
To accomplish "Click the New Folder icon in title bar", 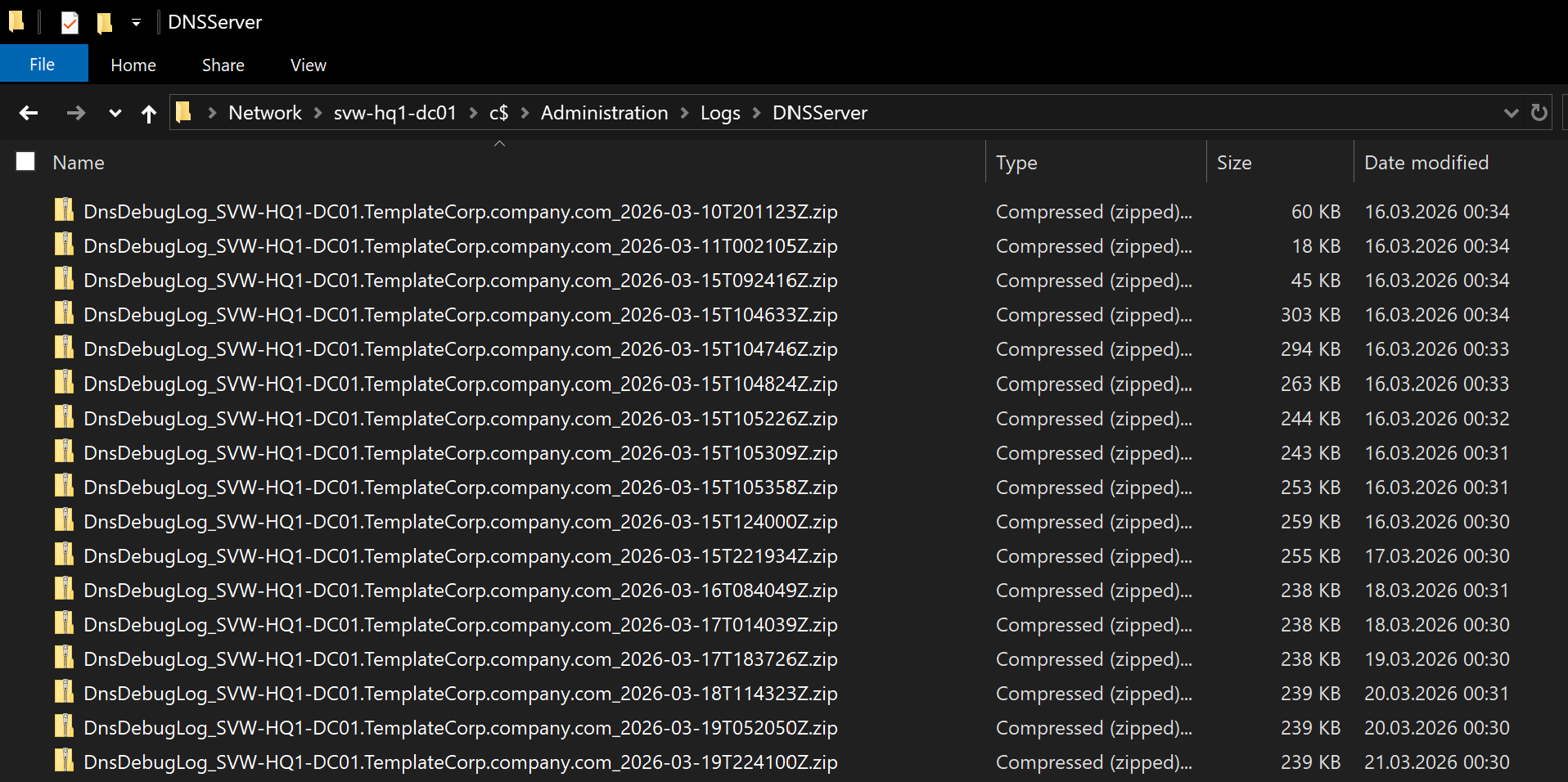I will pos(105,23).
